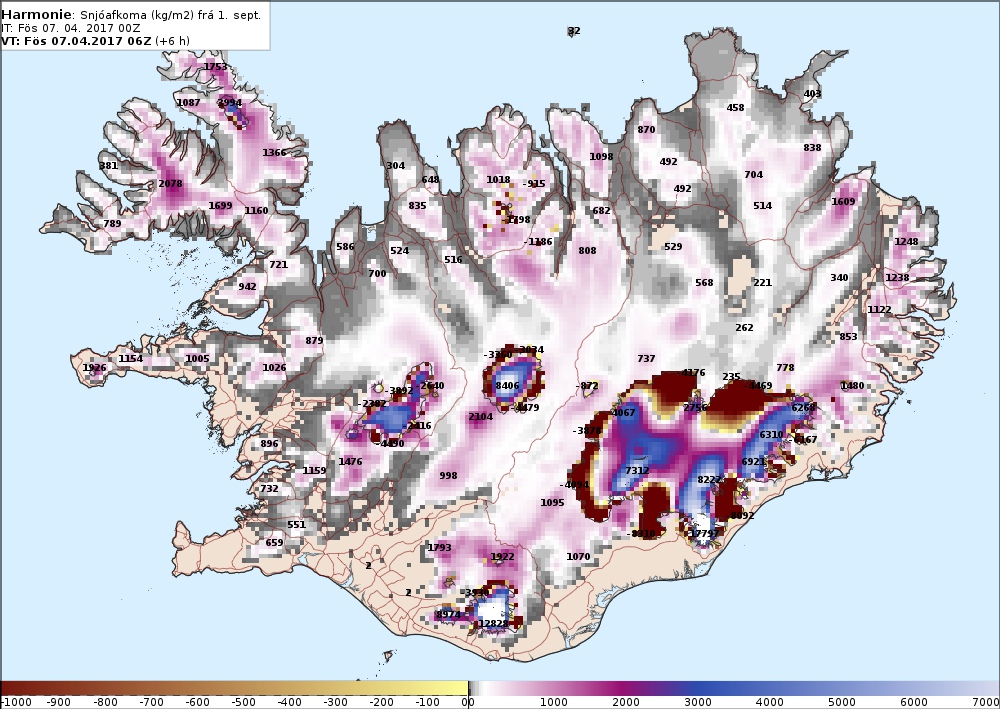Click the map value 1154
The height and width of the screenshot is (709, 1000).
[x=131, y=359]
